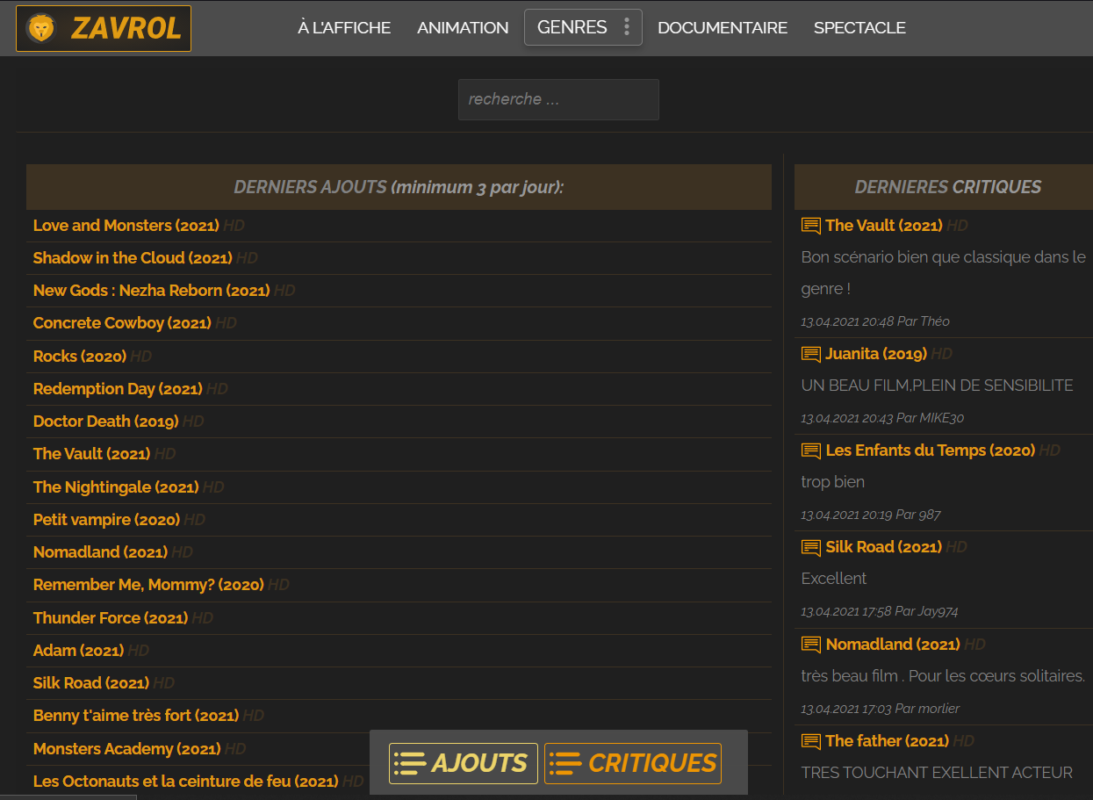Click the 'Excellent' review text
The image size is (1093, 800).
834,578
